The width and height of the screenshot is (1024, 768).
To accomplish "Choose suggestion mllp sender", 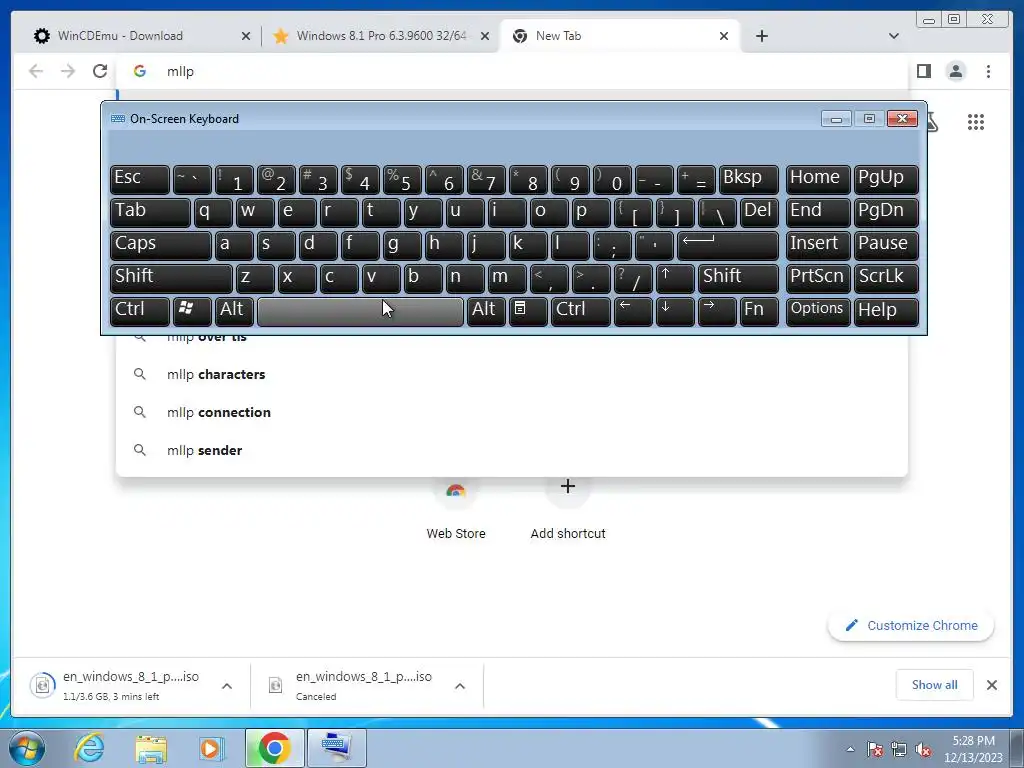I will click(x=512, y=450).
